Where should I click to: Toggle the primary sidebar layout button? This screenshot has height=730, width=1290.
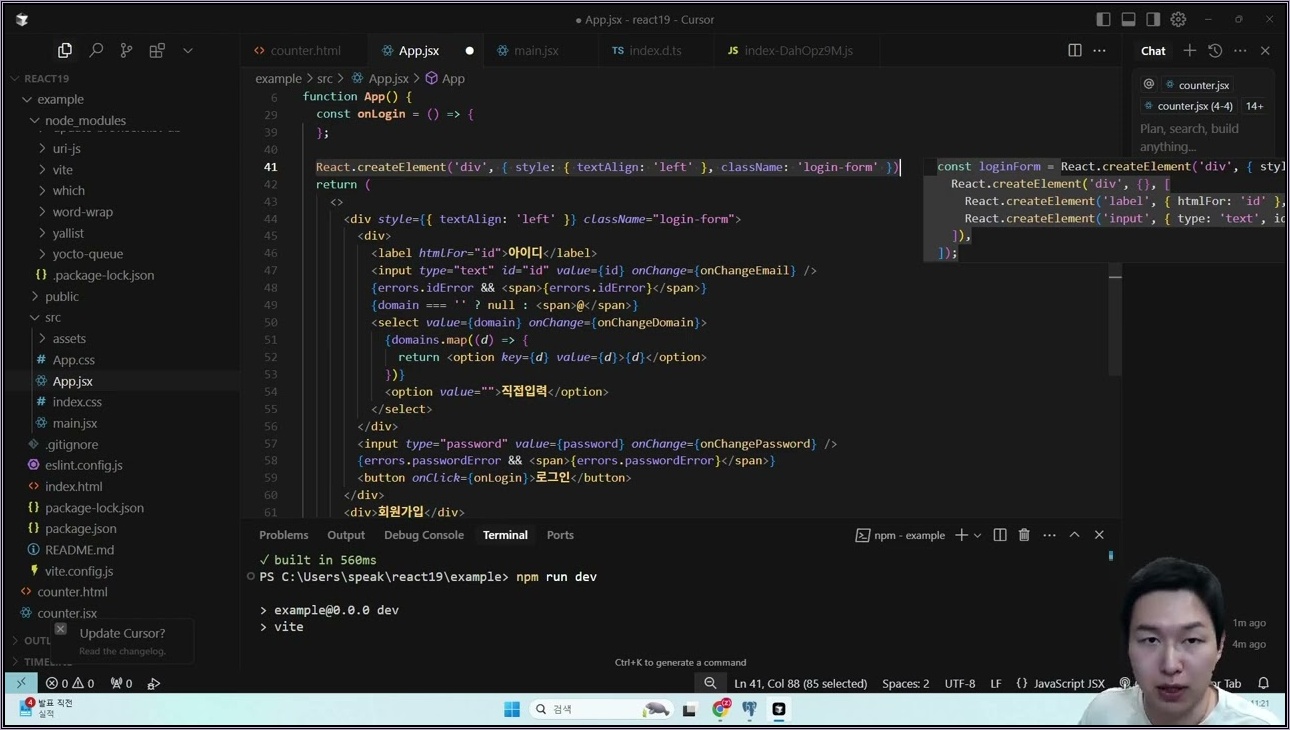tap(1104, 19)
